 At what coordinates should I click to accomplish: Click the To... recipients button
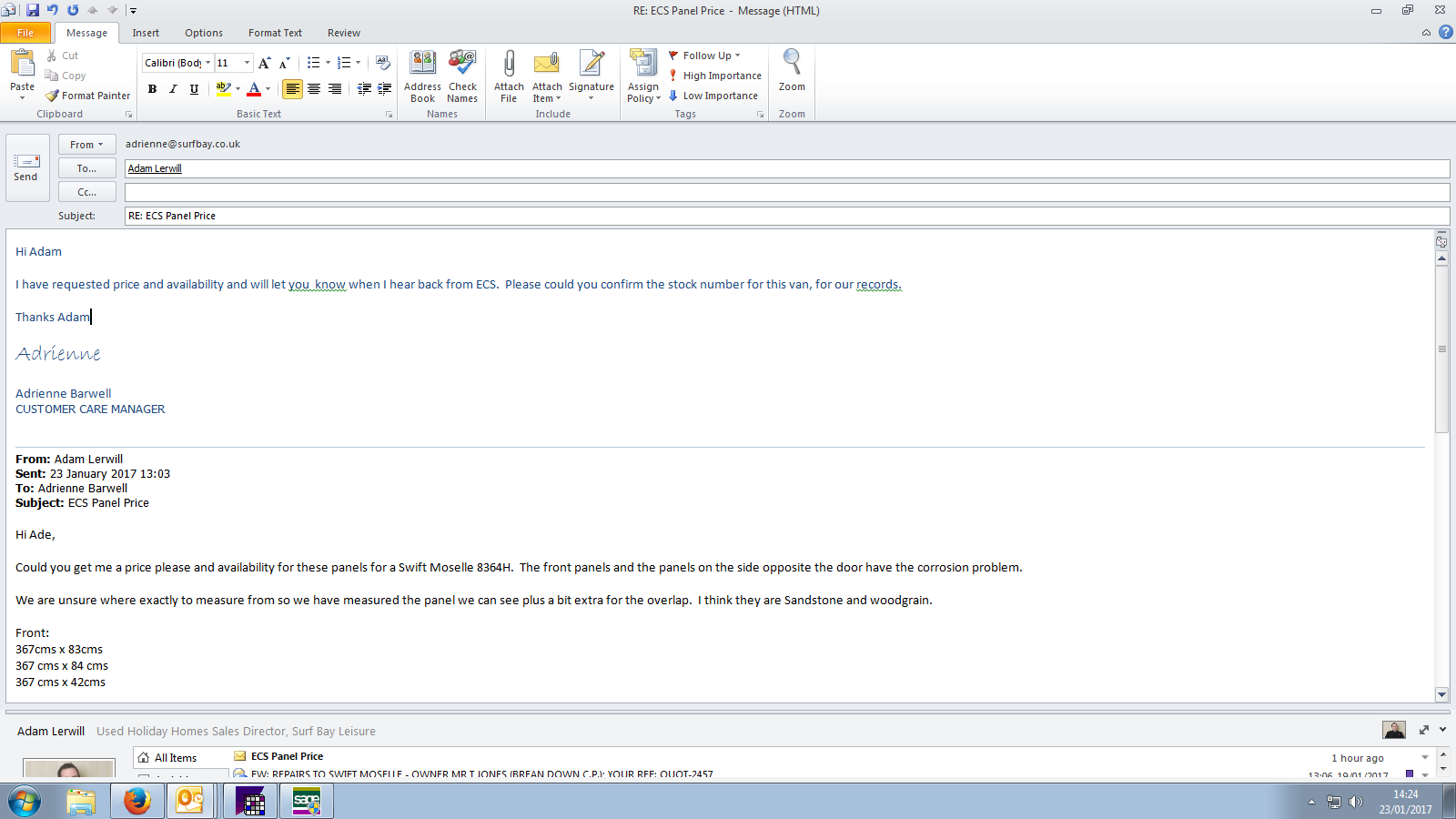tap(86, 168)
